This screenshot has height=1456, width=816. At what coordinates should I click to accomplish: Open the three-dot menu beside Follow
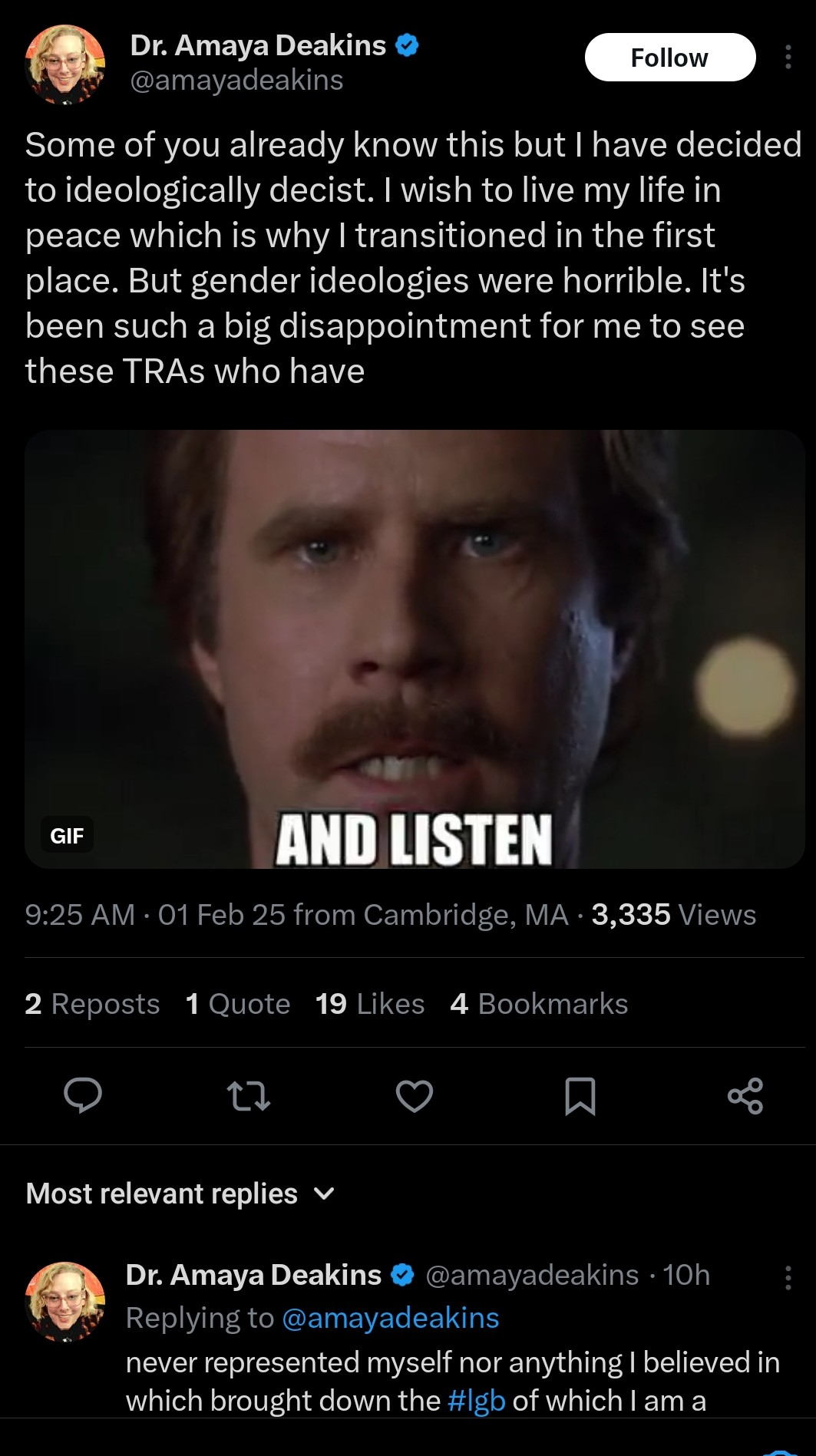coord(788,58)
